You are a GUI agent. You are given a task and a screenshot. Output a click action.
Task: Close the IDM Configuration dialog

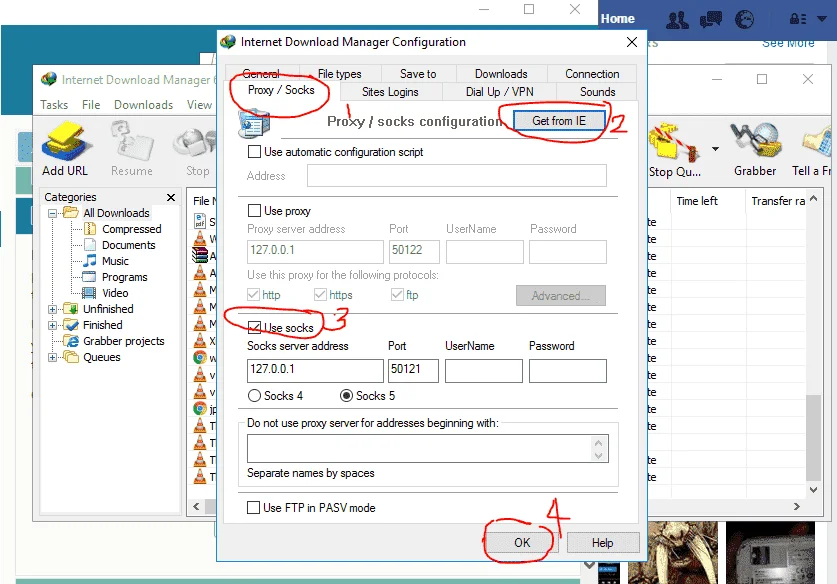[631, 42]
